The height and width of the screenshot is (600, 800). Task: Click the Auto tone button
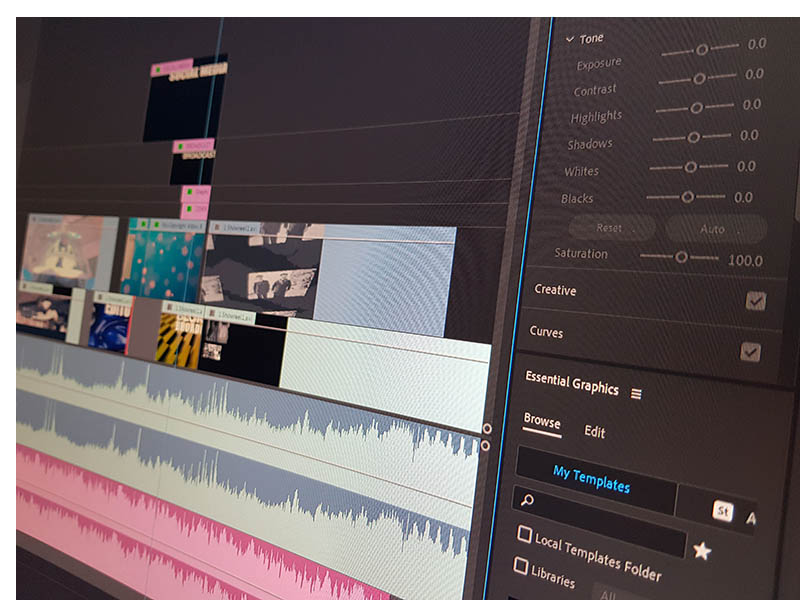pos(714,229)
